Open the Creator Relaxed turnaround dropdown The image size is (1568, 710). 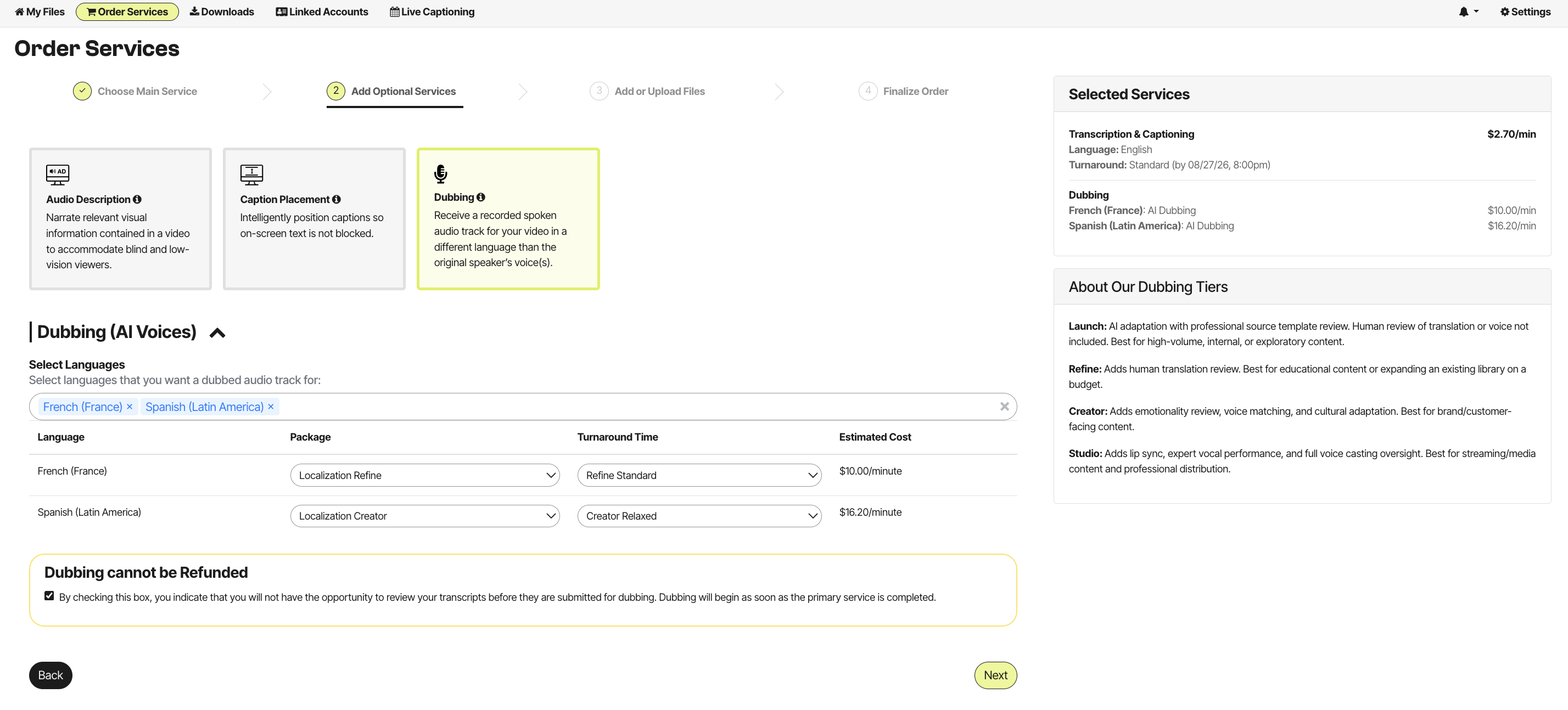pos(699,516)
